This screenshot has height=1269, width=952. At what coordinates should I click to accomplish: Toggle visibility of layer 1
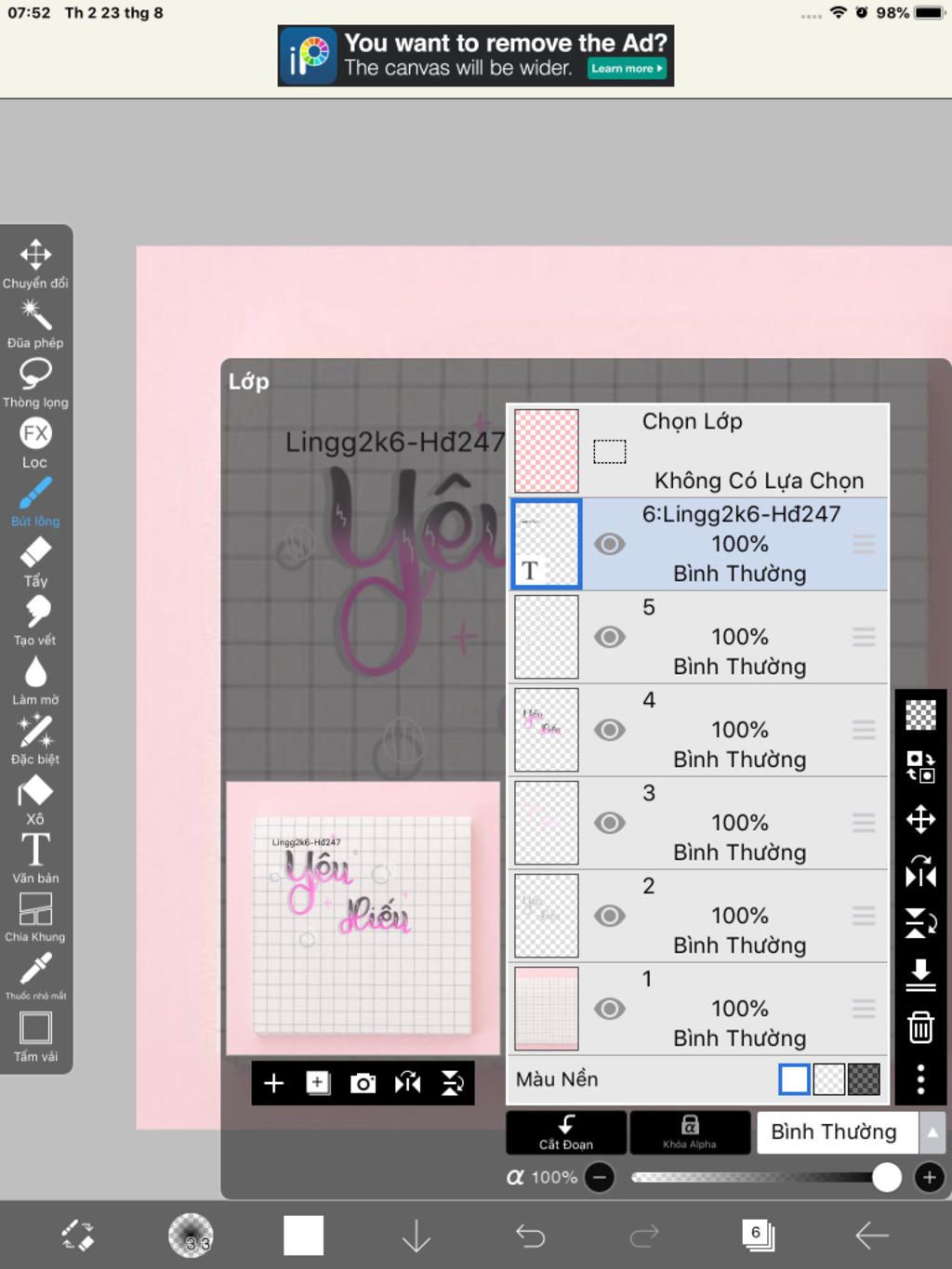pyautogui.click(x=610, y=1009)
